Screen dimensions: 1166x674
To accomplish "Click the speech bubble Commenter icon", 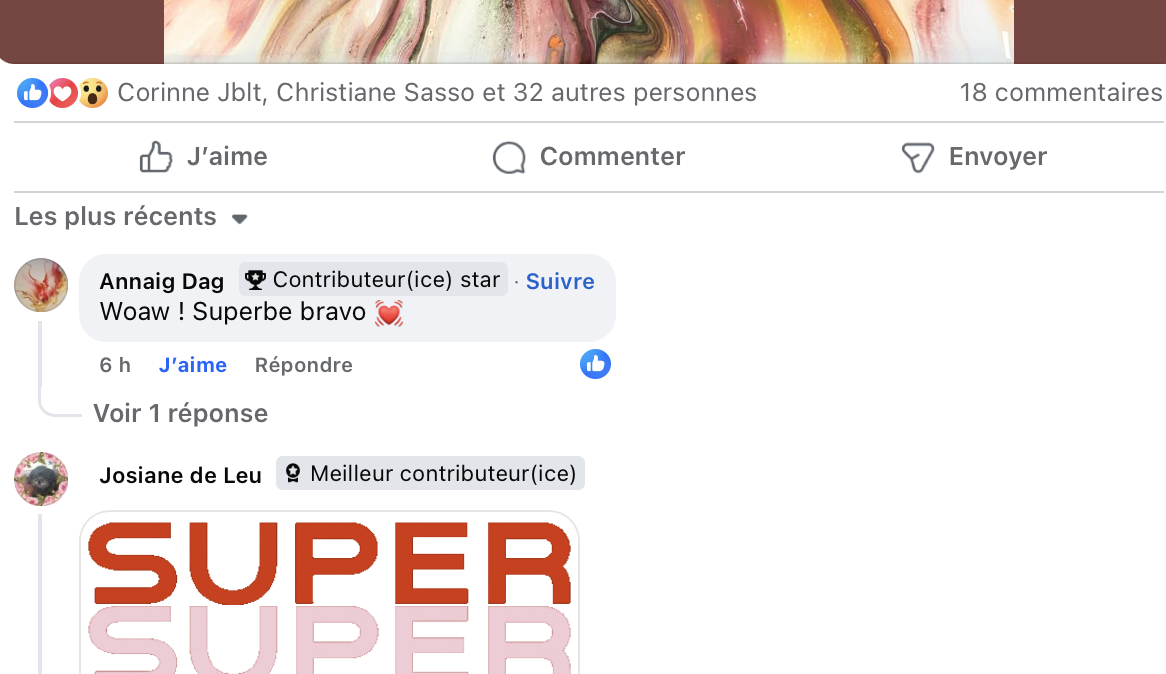I will point(509,158).
